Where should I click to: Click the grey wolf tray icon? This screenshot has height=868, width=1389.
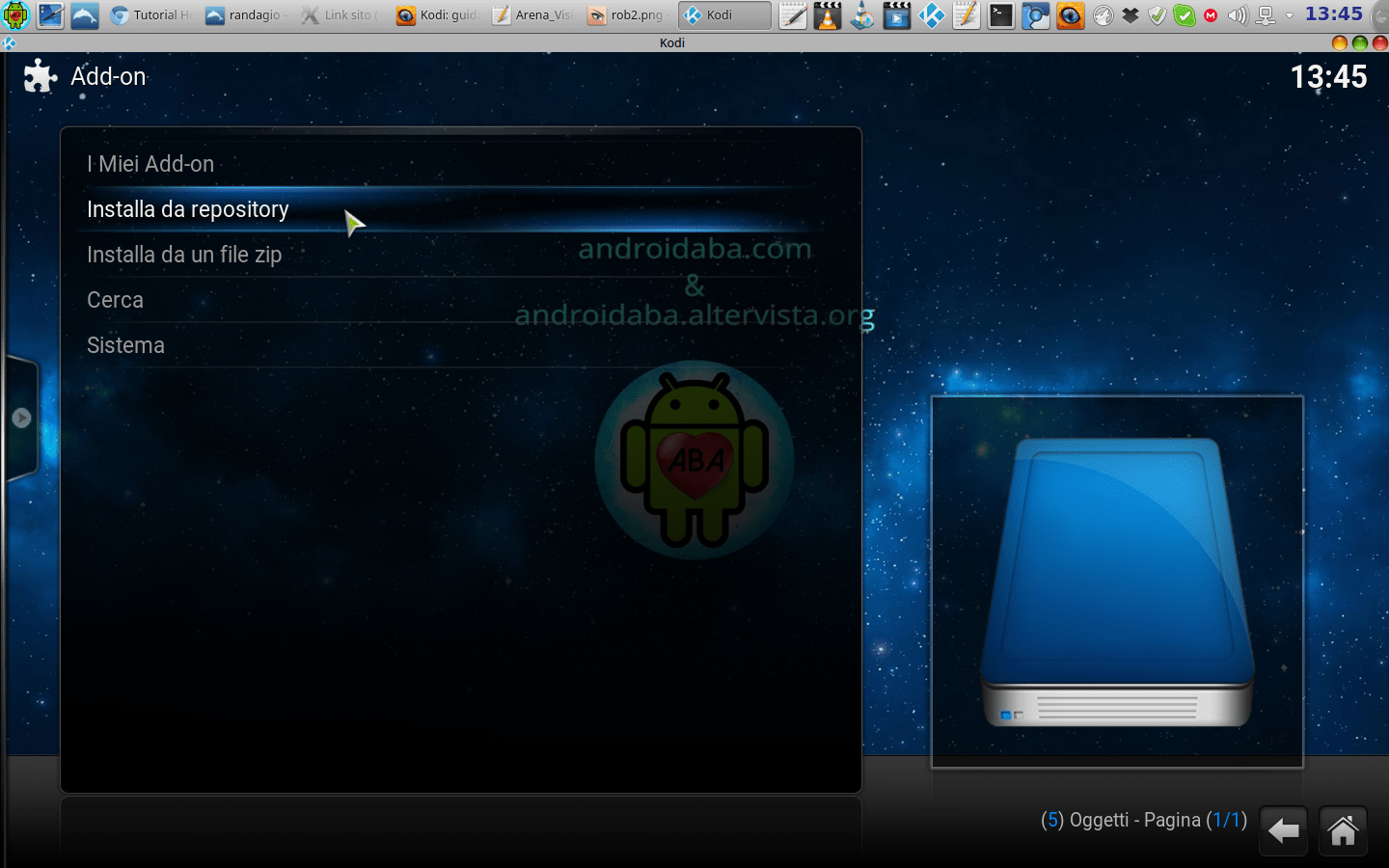[1103, 14]
